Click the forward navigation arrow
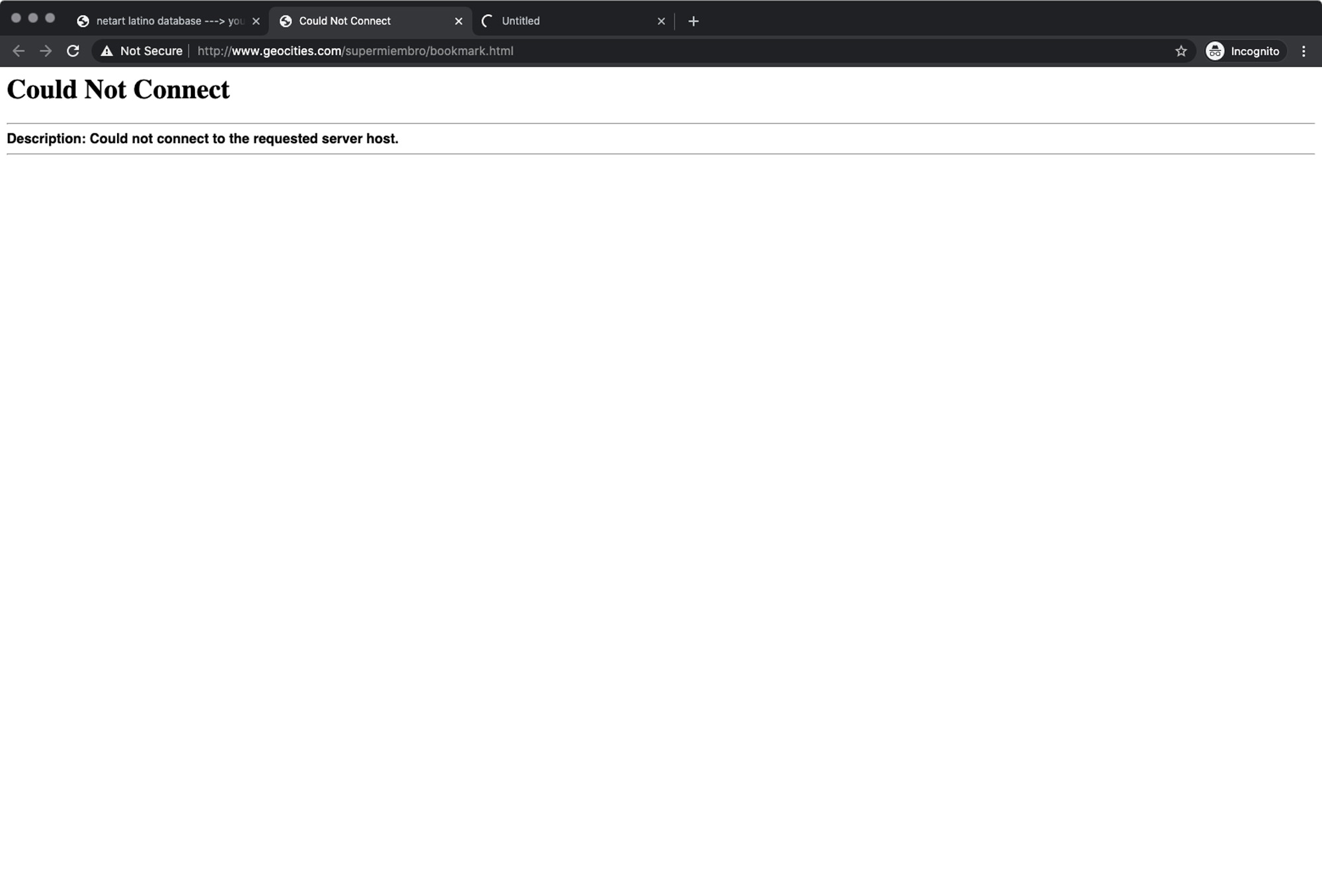Image resolution: width=1322 pixels, height=896 pixels. coord(46,51)
